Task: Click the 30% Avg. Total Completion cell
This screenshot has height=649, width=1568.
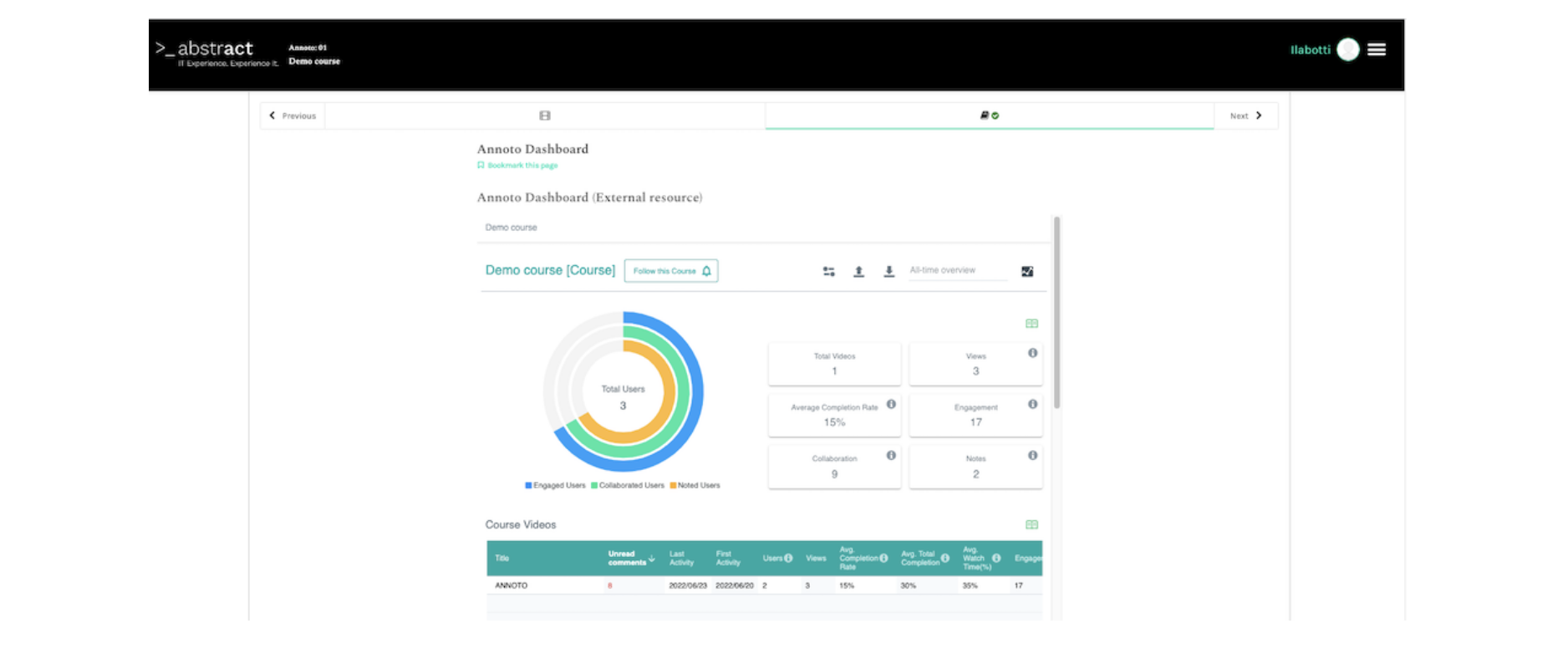Action: [x=908, y=585]
